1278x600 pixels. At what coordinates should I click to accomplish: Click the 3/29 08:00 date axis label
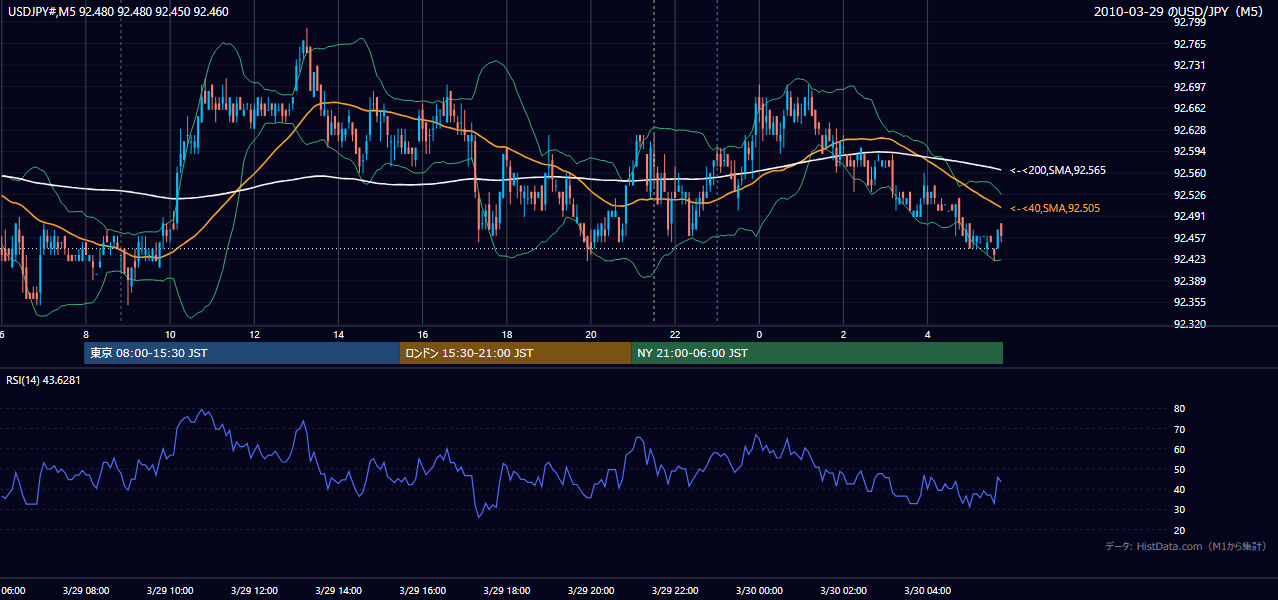(x=86, y=590)
